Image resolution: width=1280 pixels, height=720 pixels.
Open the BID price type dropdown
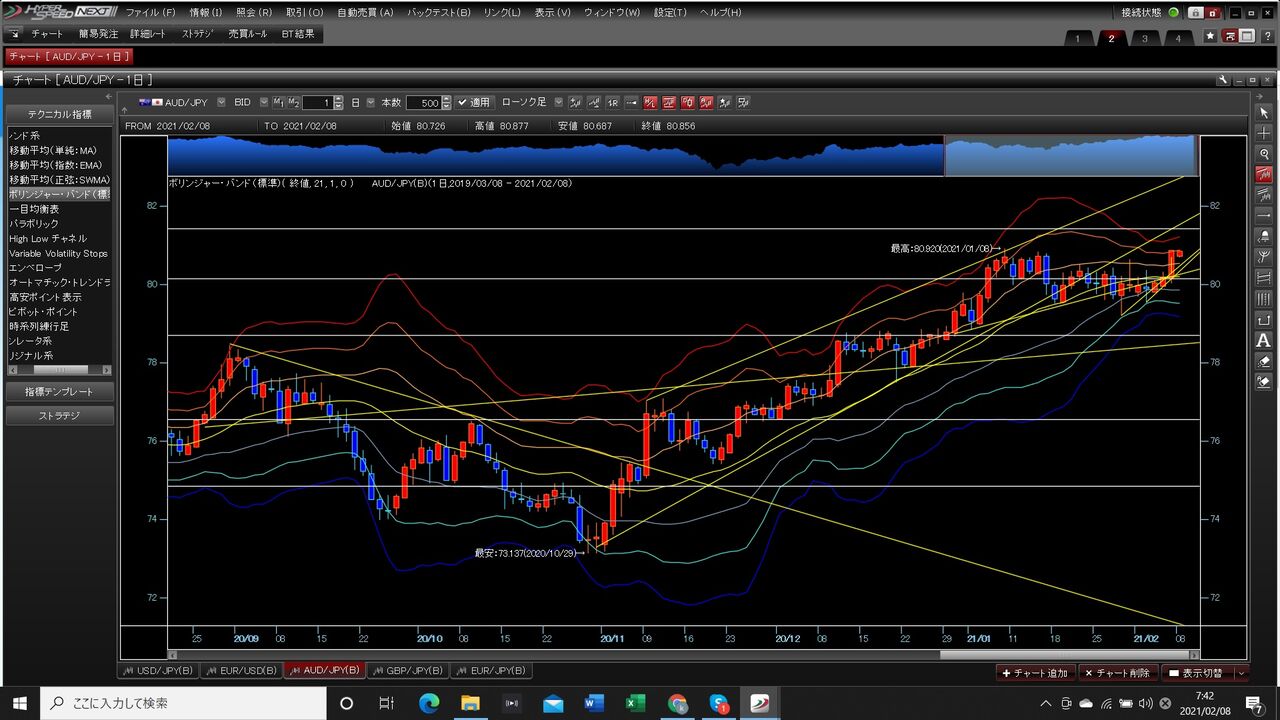pyautogui.click(x=264, y=102)
